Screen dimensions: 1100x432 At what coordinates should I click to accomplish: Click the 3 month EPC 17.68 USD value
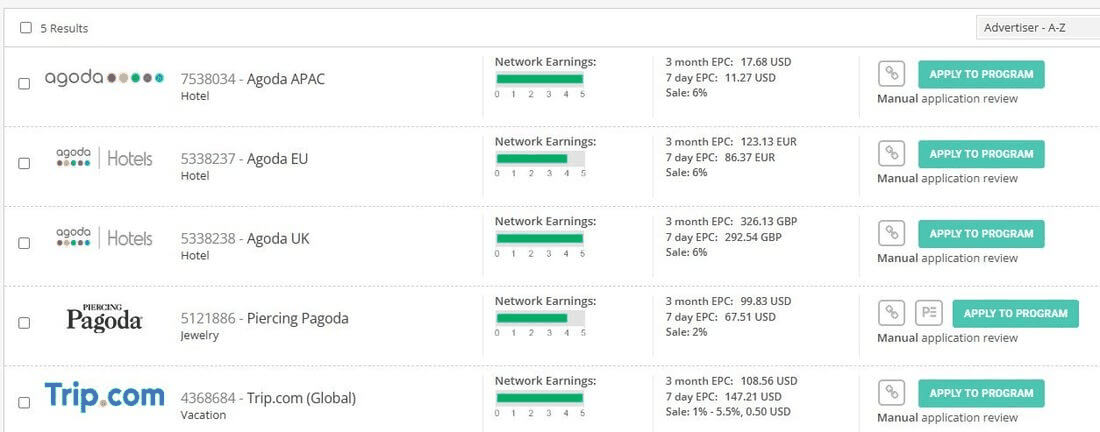tap(766, 62)
